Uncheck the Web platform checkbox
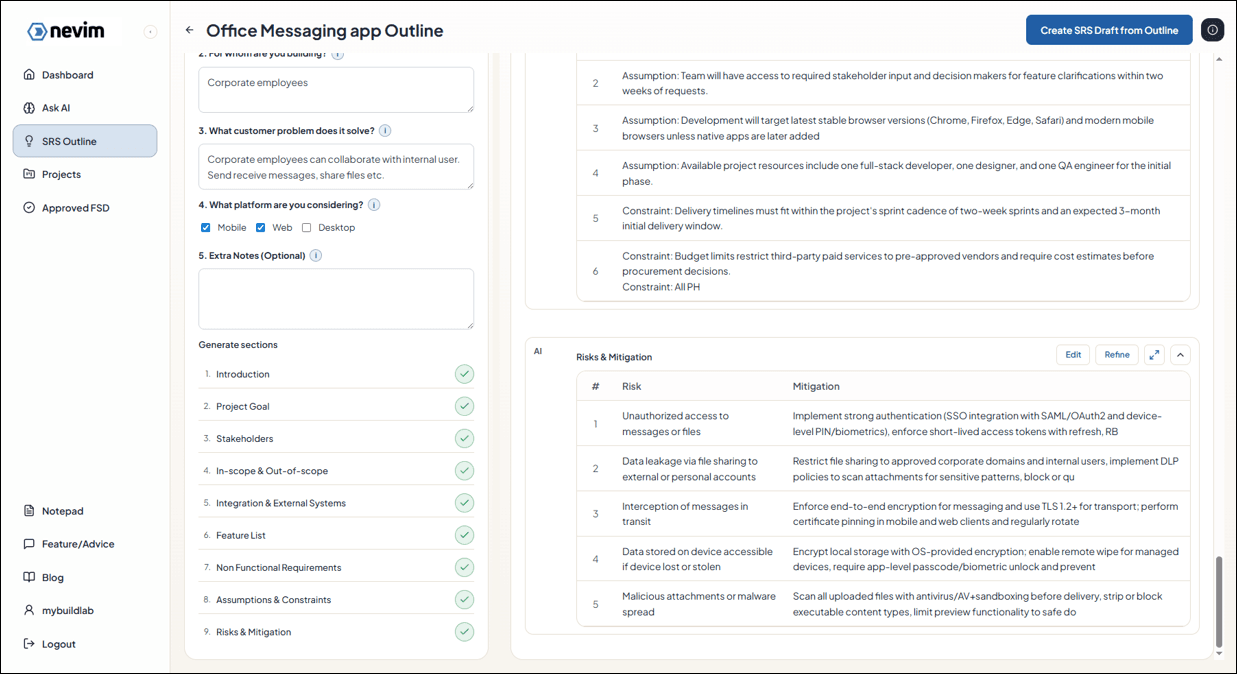The image size is (1237, 674). click(x=261, y=228)
